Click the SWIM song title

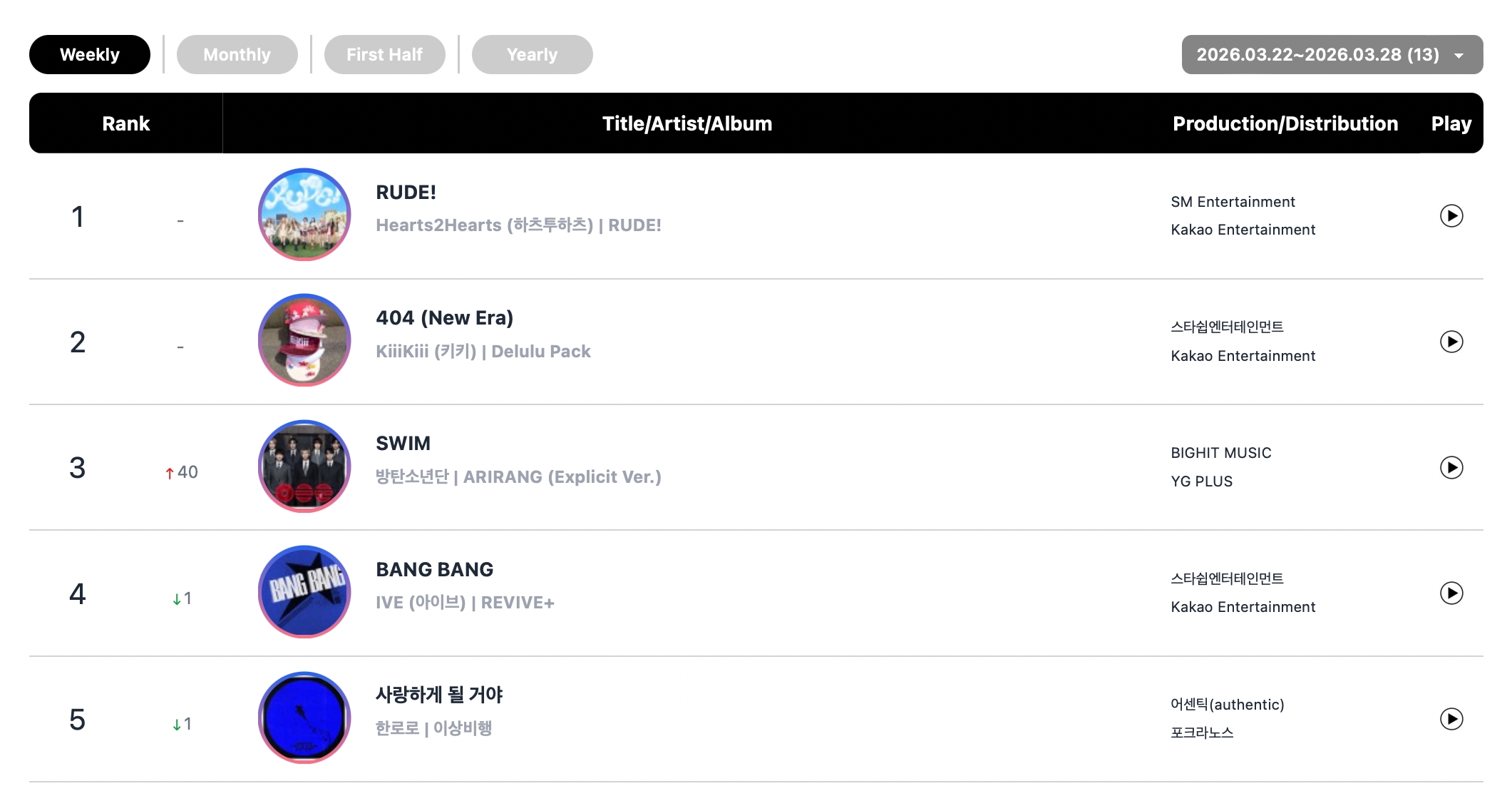tap(403, 444)
